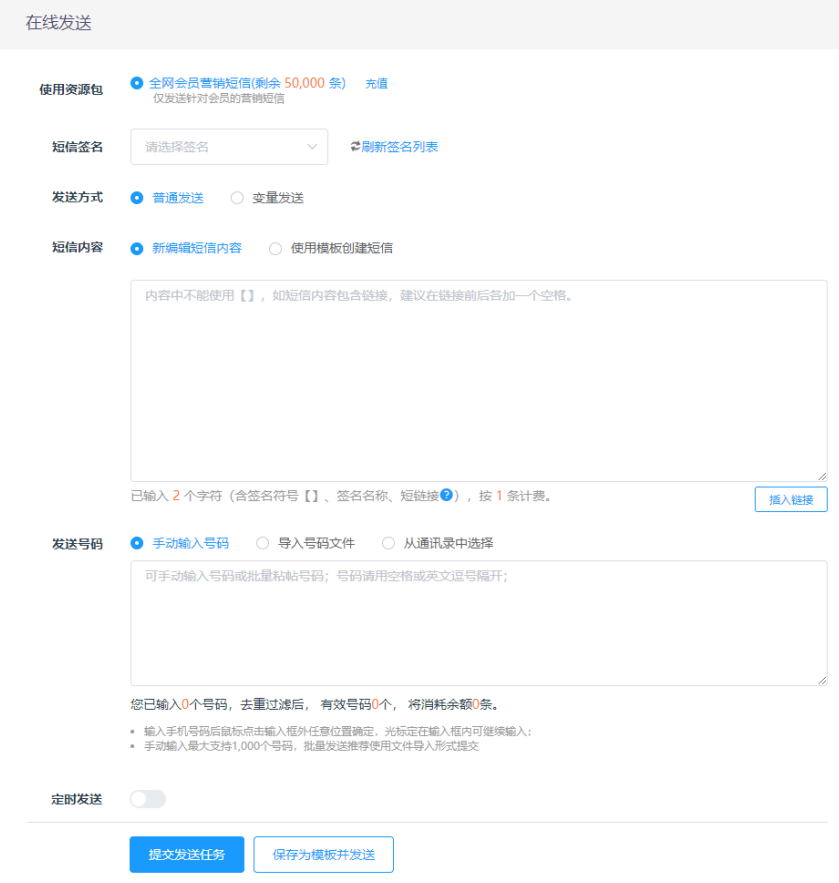Focus the phone numbers input text area

point(478,622)
